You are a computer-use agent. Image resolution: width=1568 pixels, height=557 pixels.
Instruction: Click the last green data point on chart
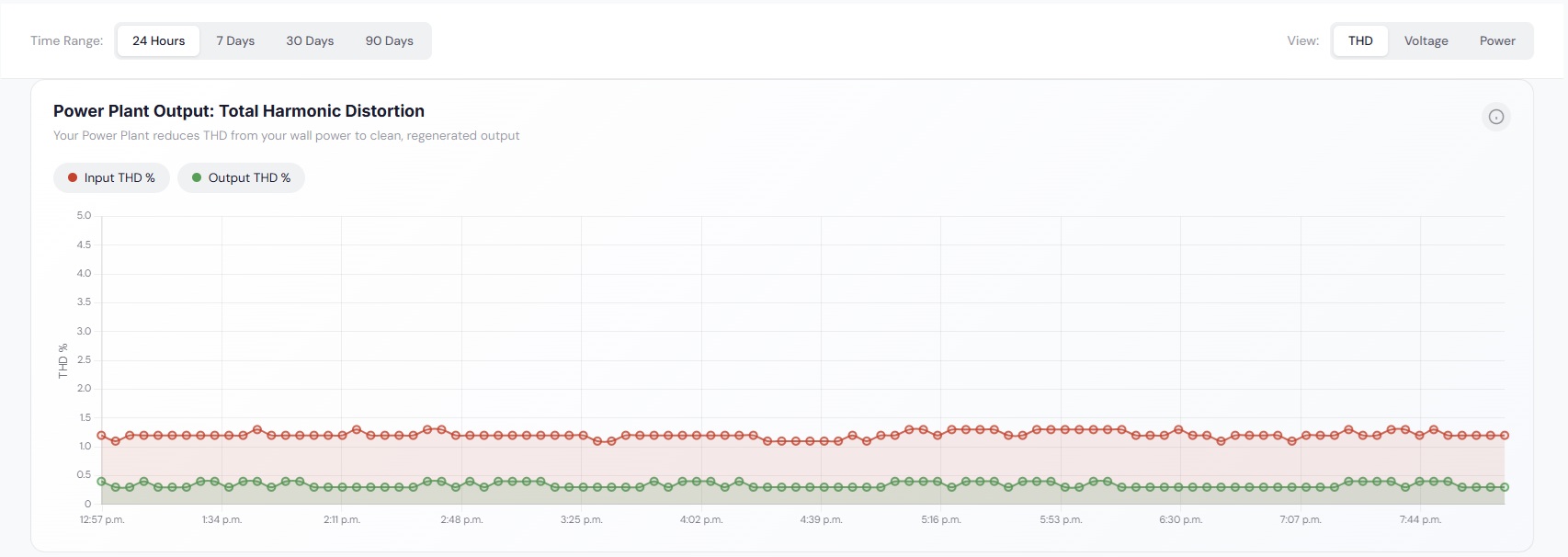1505,487
